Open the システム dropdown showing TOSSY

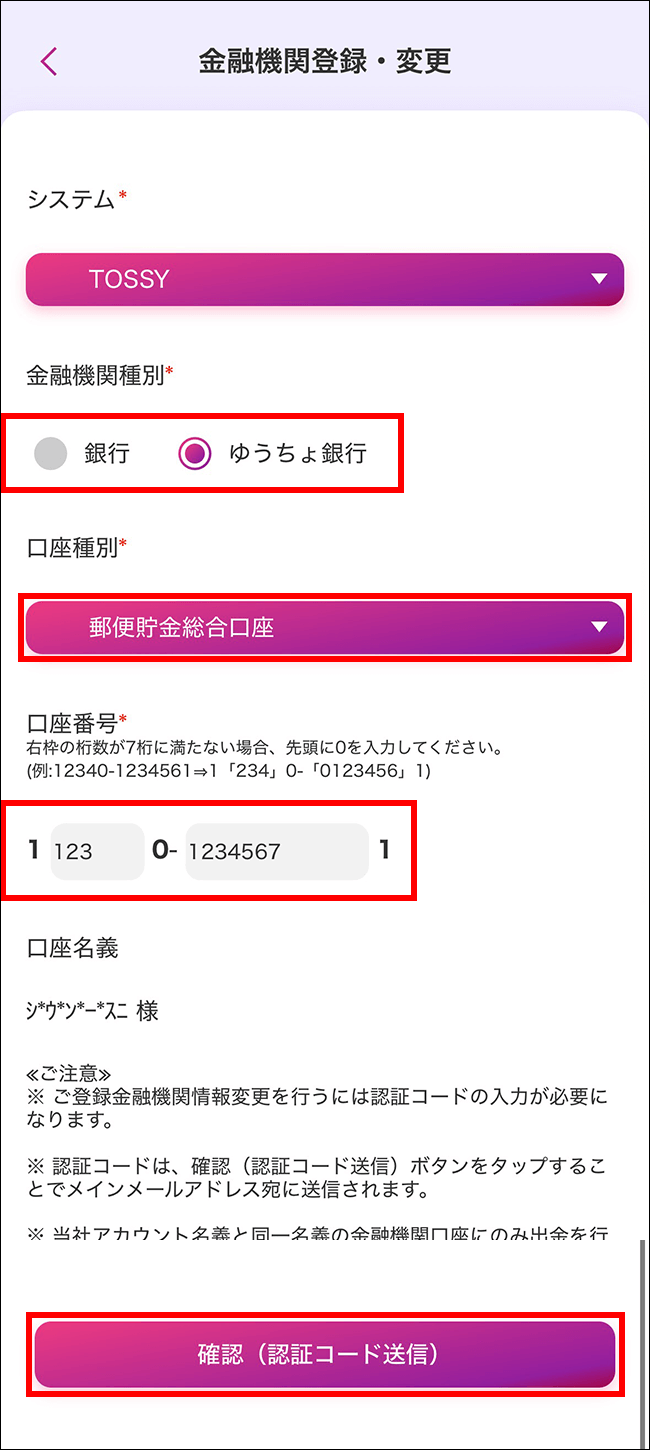(323, 279)
